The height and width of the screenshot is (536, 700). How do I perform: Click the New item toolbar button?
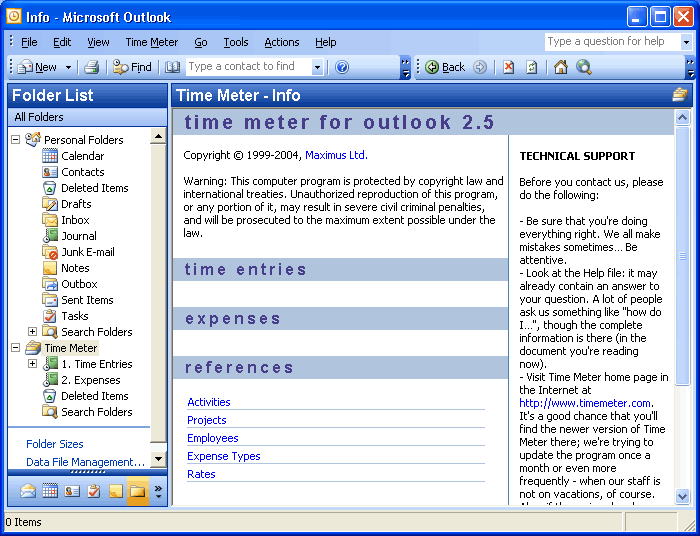(x=37, y=67)
